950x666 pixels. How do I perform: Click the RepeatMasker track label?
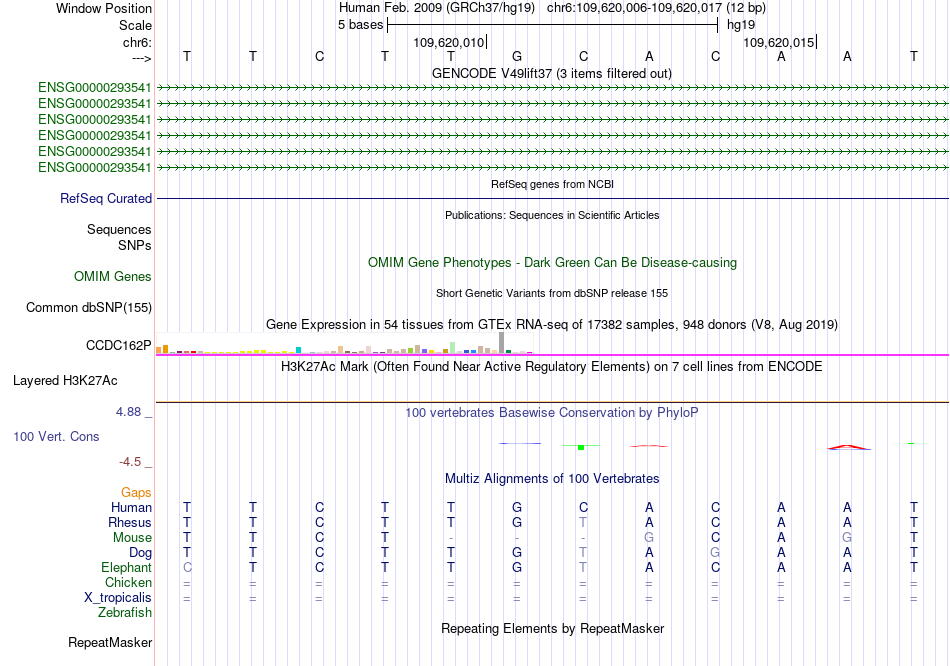pyautogui.click(x=110, y=642)
